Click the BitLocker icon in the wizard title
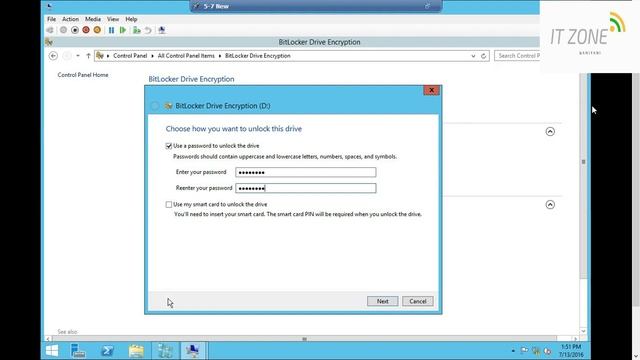The height and width of the screenshot is (360, 640). coord(169,106)
